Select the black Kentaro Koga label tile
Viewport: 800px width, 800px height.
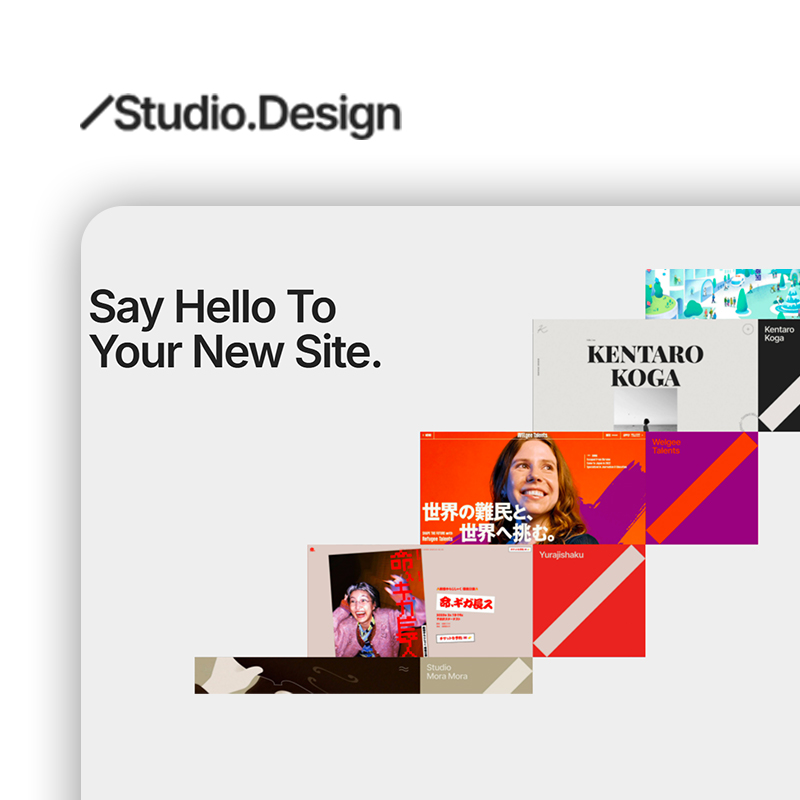(779, 376)
